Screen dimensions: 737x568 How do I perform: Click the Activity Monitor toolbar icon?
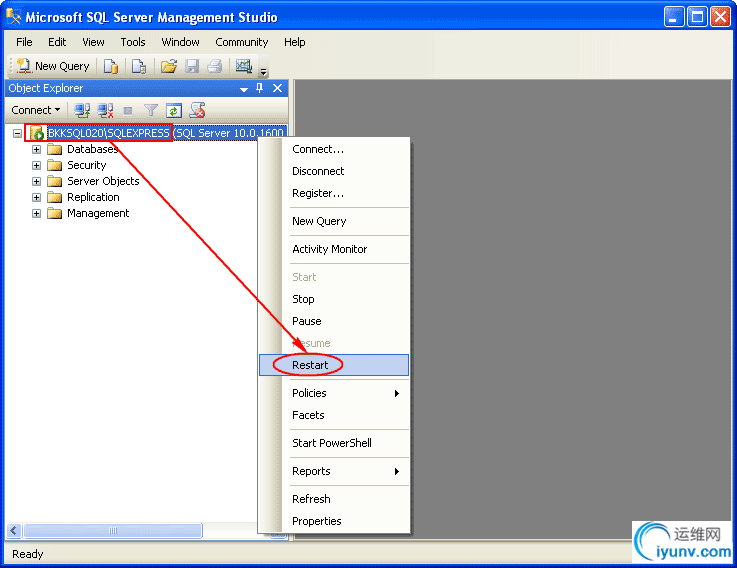click(244, 66)
